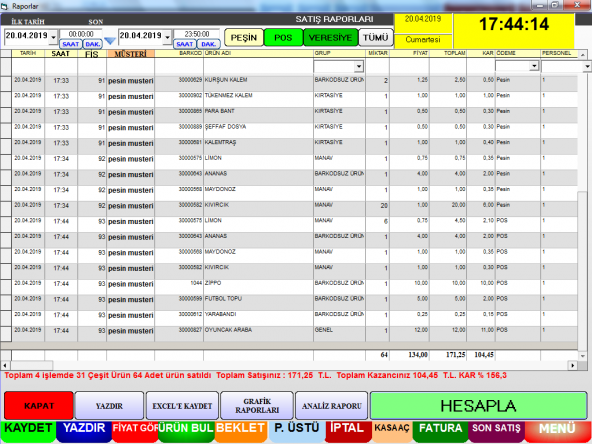Open the İlk Tarih date dropdown
This screenshot has width=592, height=444.
tap(53, 37)
